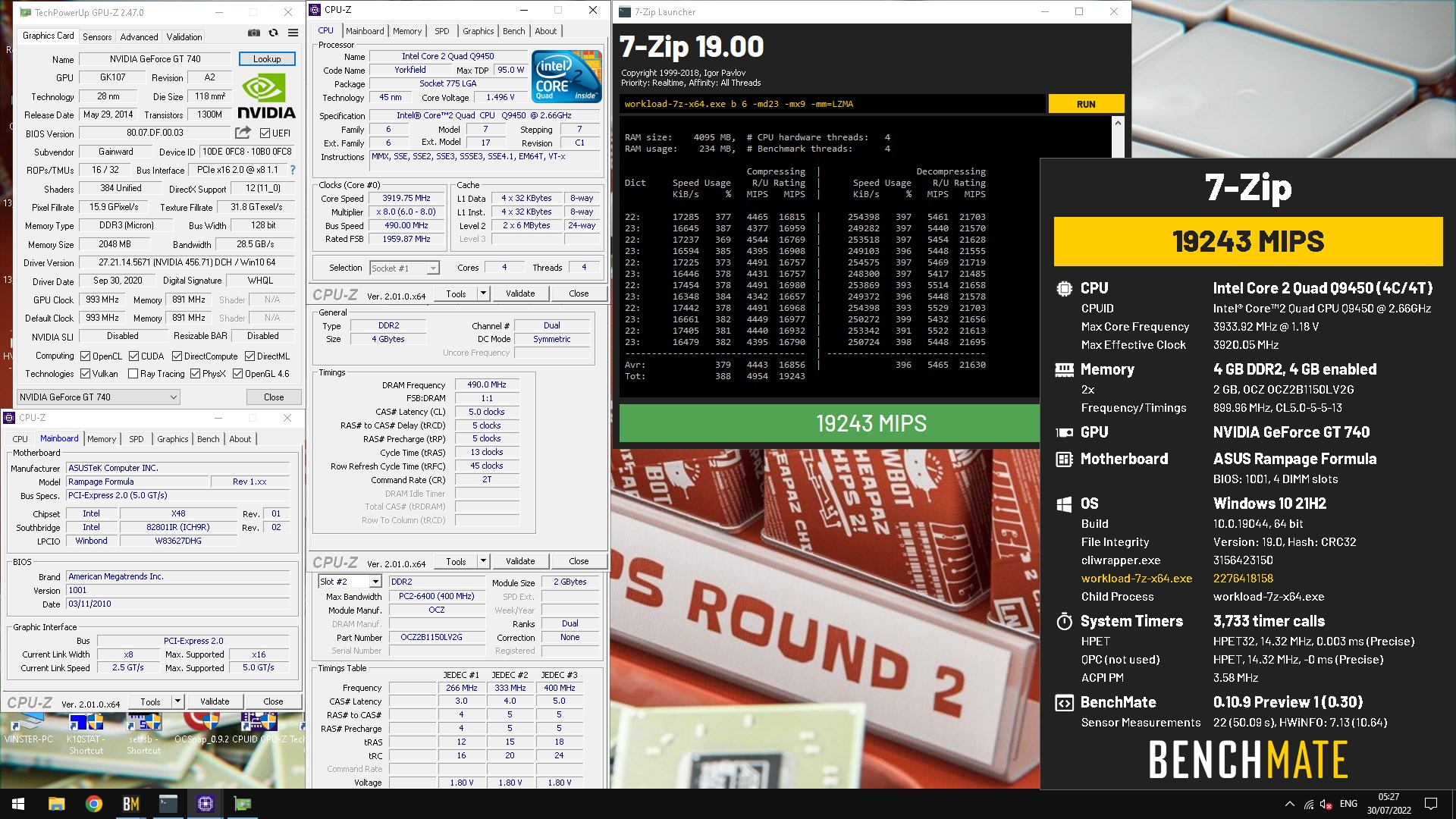
Task: Open the CPUID CPU-Z desktop shortcut
Action: [258, 728]
